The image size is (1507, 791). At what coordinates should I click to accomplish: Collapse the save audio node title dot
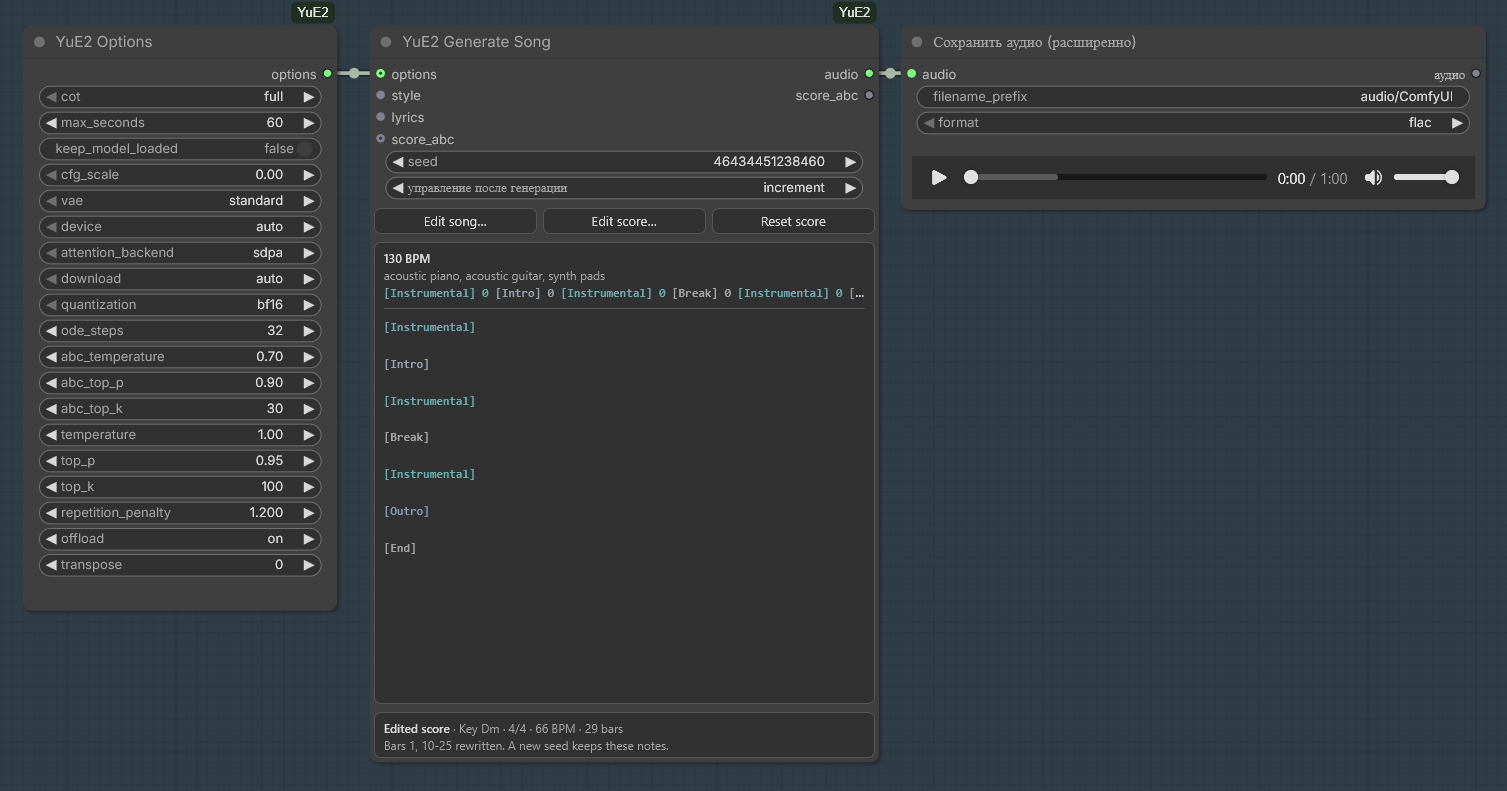point(917,42)
